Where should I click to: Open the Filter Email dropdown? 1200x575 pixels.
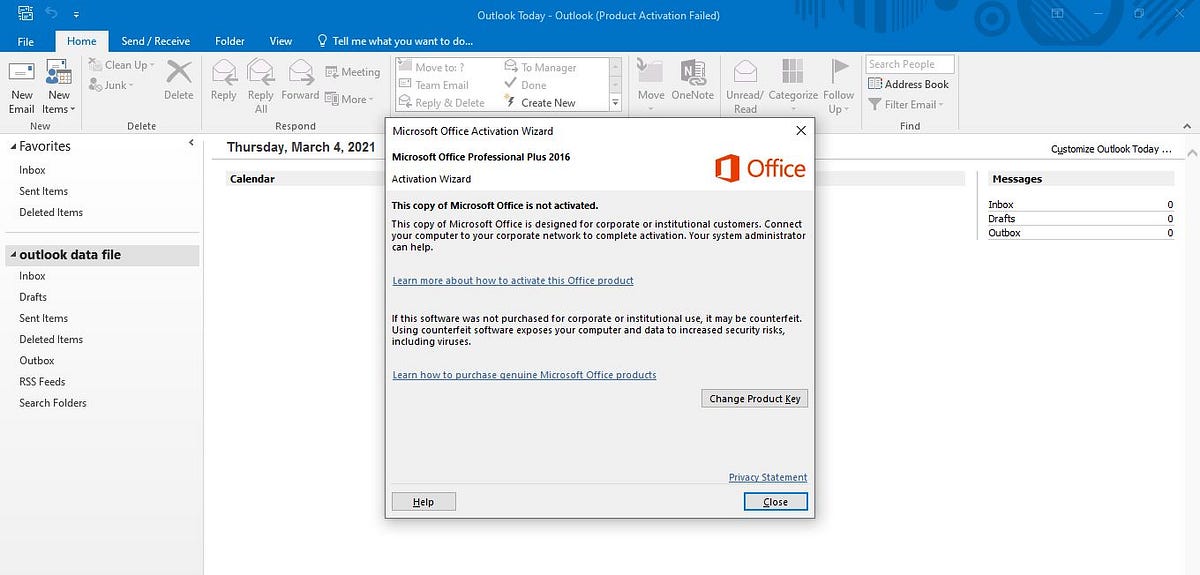pos(906,104)
